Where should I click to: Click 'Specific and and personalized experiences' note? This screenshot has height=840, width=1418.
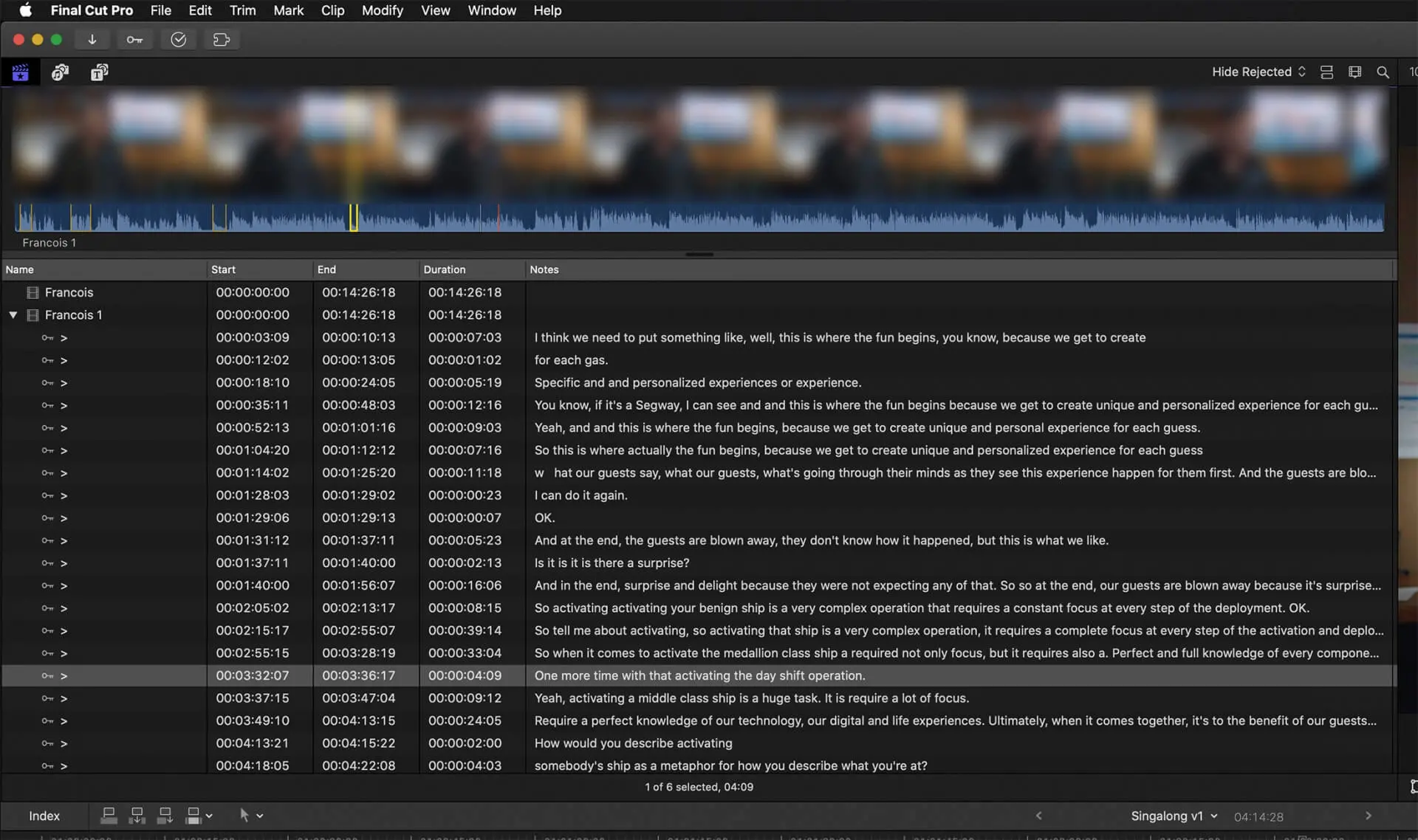pos(698,382)
